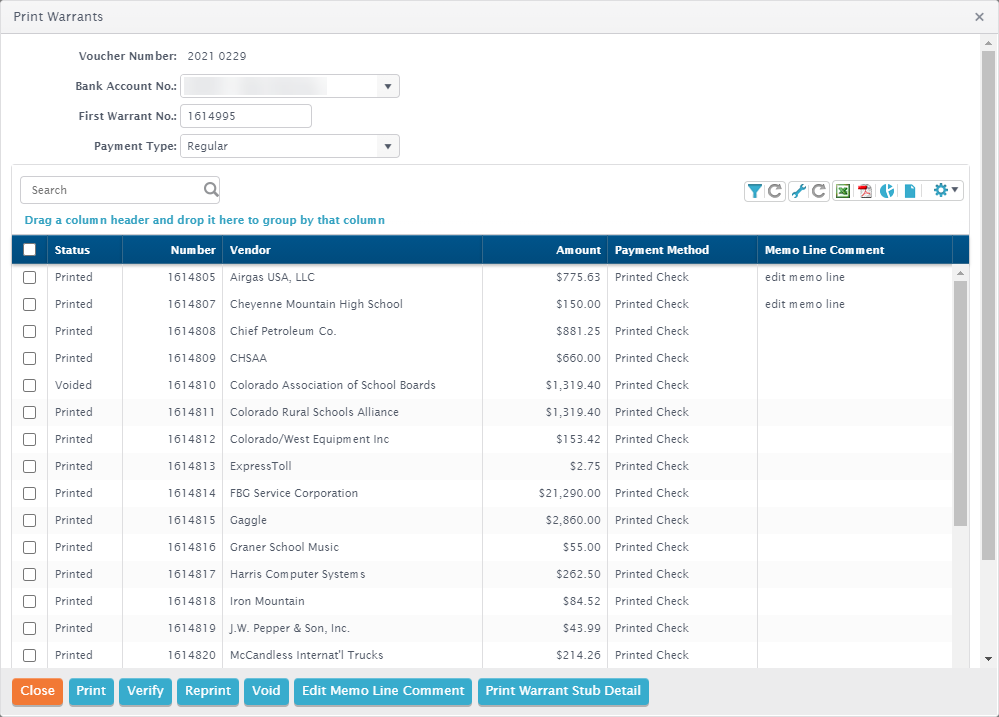Open the wrench layout tool
This screenshot has height=717, width=999.
[x=798, y=191]
